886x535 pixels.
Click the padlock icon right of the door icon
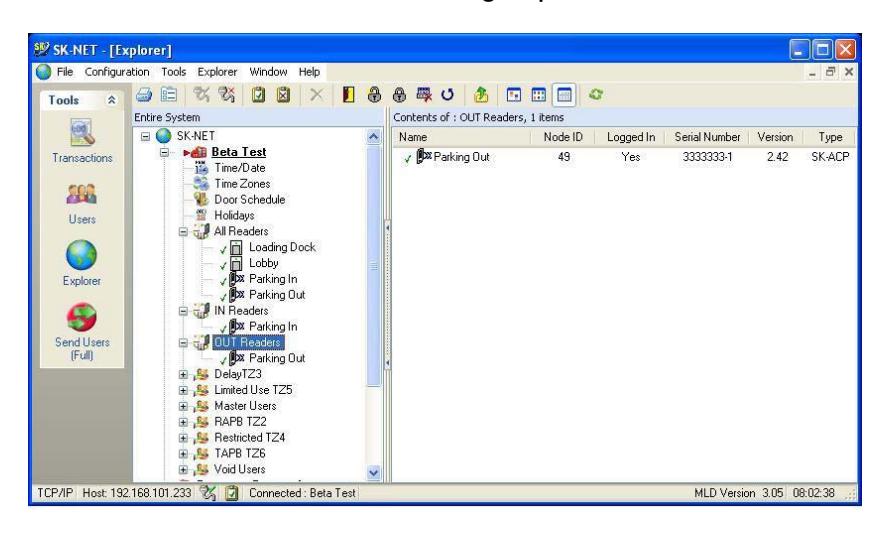tap(373, 95)
